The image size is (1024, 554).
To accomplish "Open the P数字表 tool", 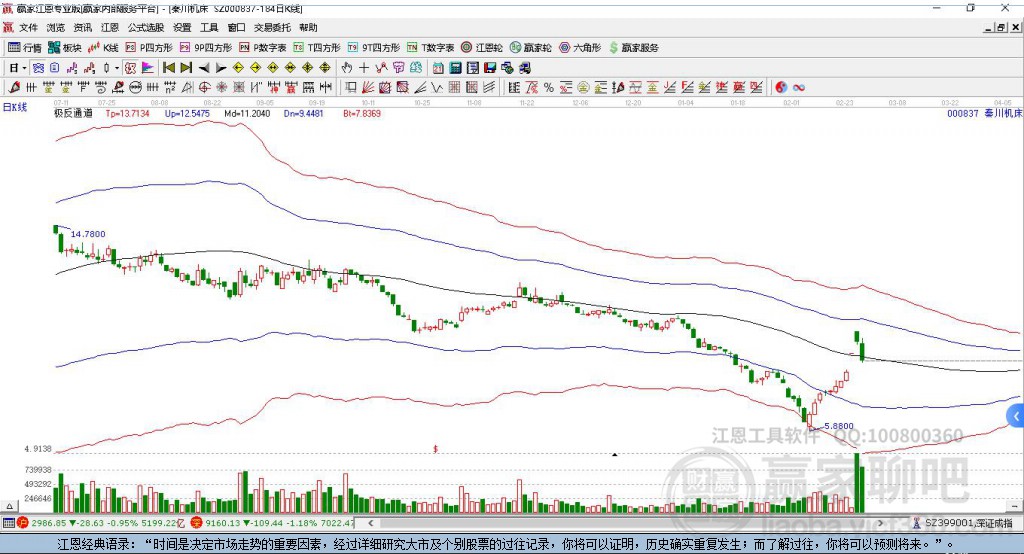I will click(x=263, y=48).
